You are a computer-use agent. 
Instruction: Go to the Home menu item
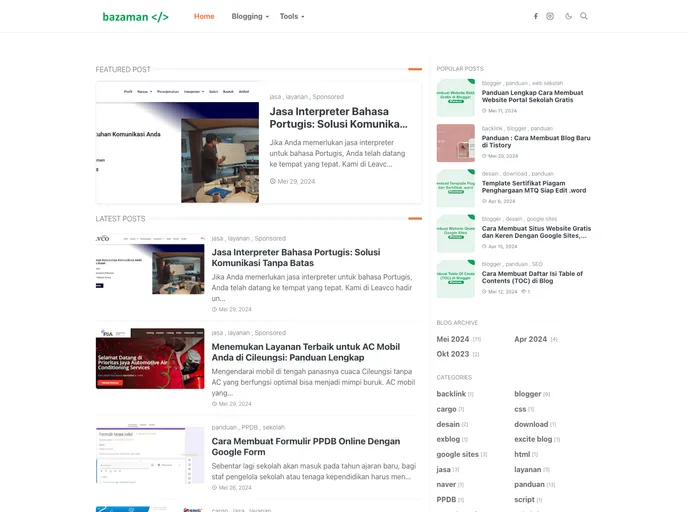point(204,17)
